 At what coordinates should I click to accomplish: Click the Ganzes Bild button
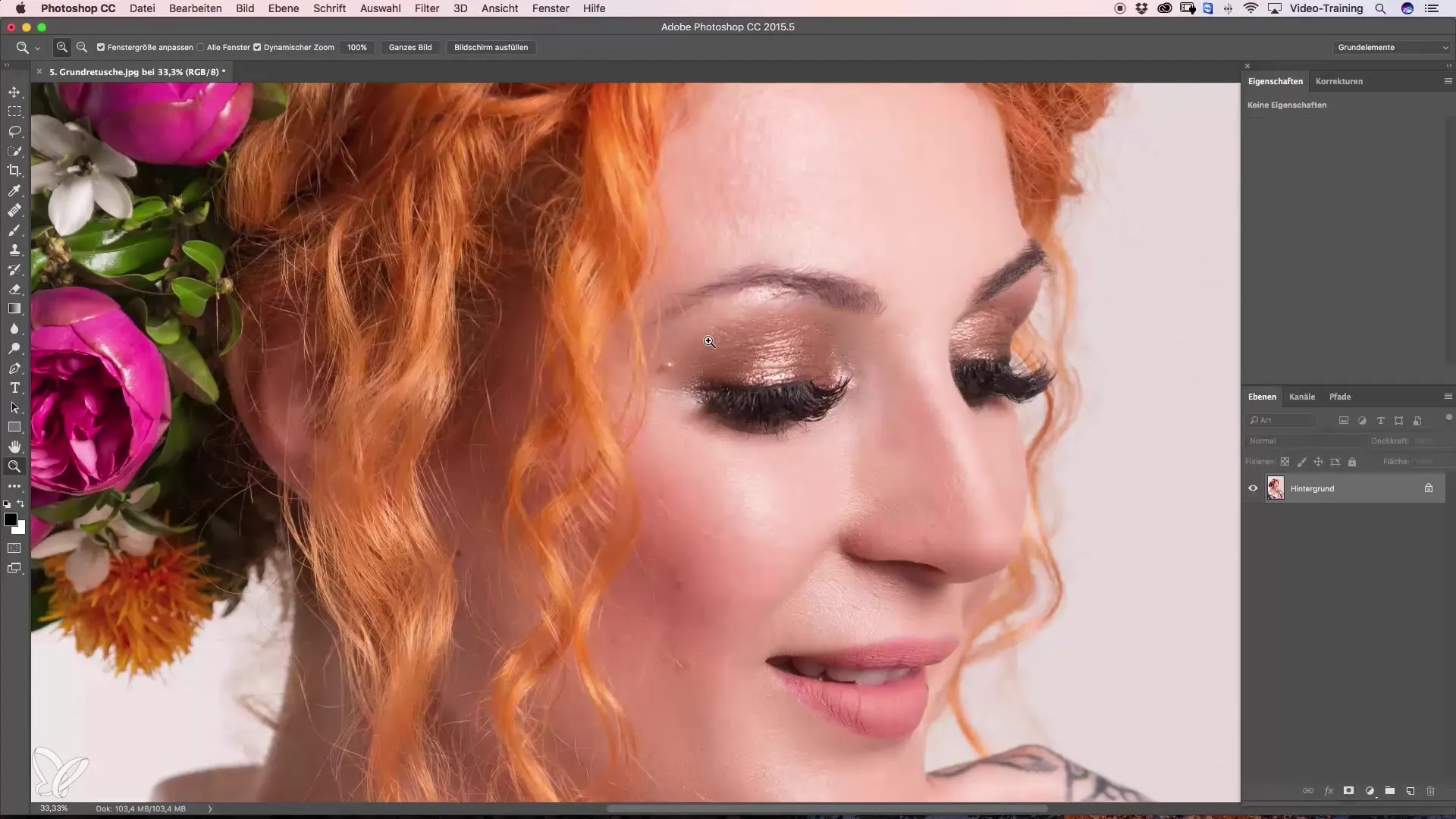(410, 47)
